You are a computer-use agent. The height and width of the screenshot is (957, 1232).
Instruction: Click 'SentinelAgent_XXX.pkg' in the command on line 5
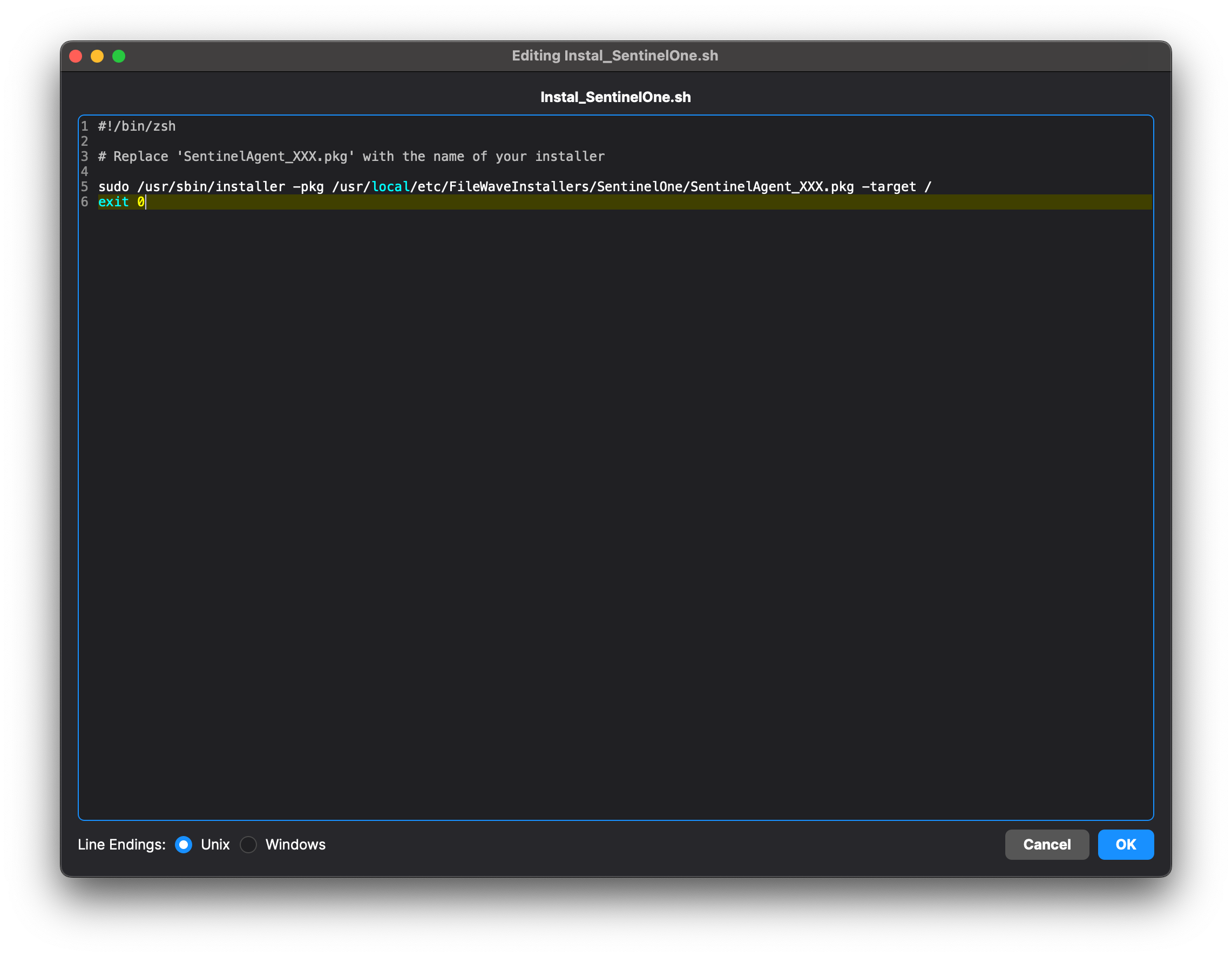(771, 187)
